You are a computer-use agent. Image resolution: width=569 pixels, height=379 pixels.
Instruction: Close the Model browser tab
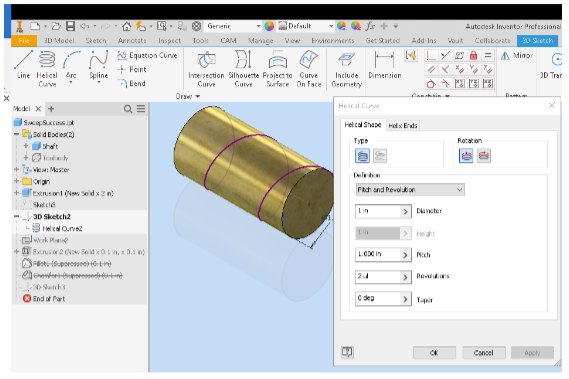(x=38, y=109)
